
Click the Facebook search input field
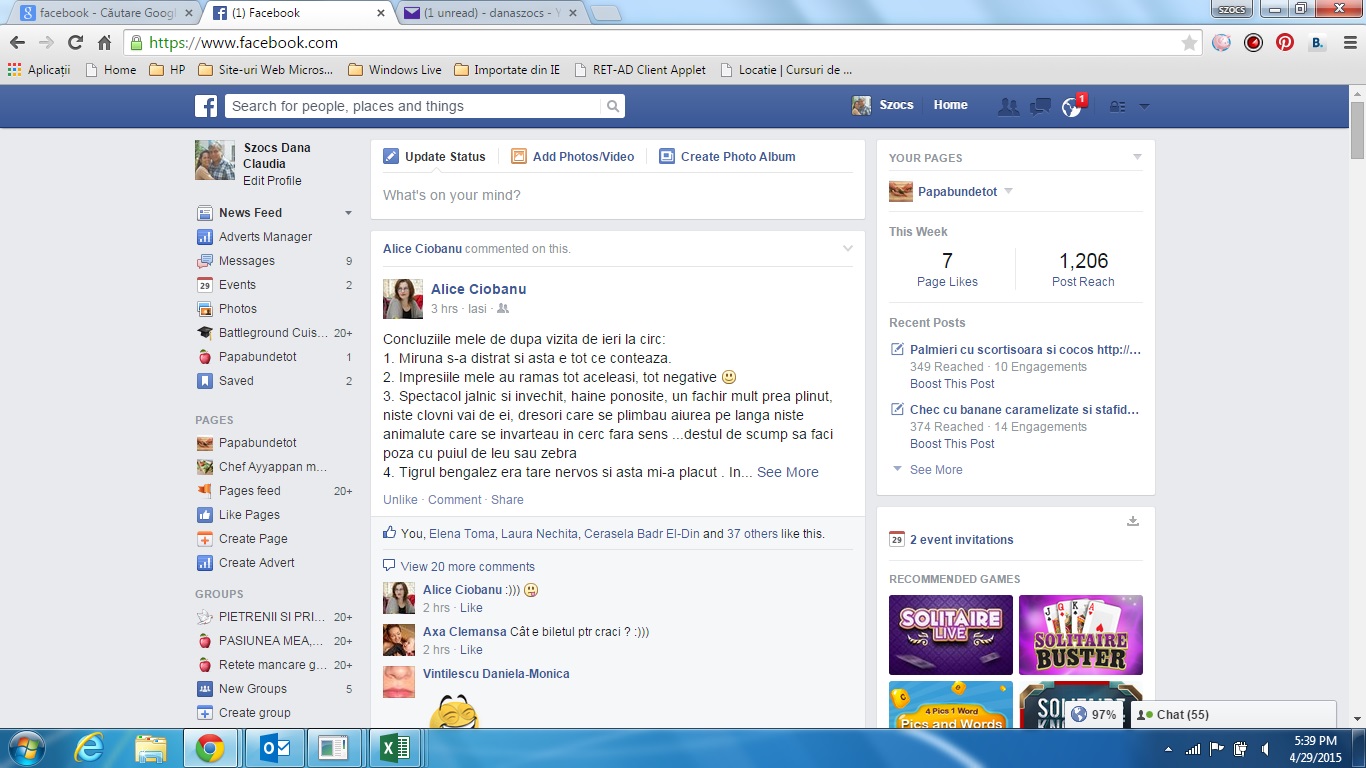coord(414,106)
